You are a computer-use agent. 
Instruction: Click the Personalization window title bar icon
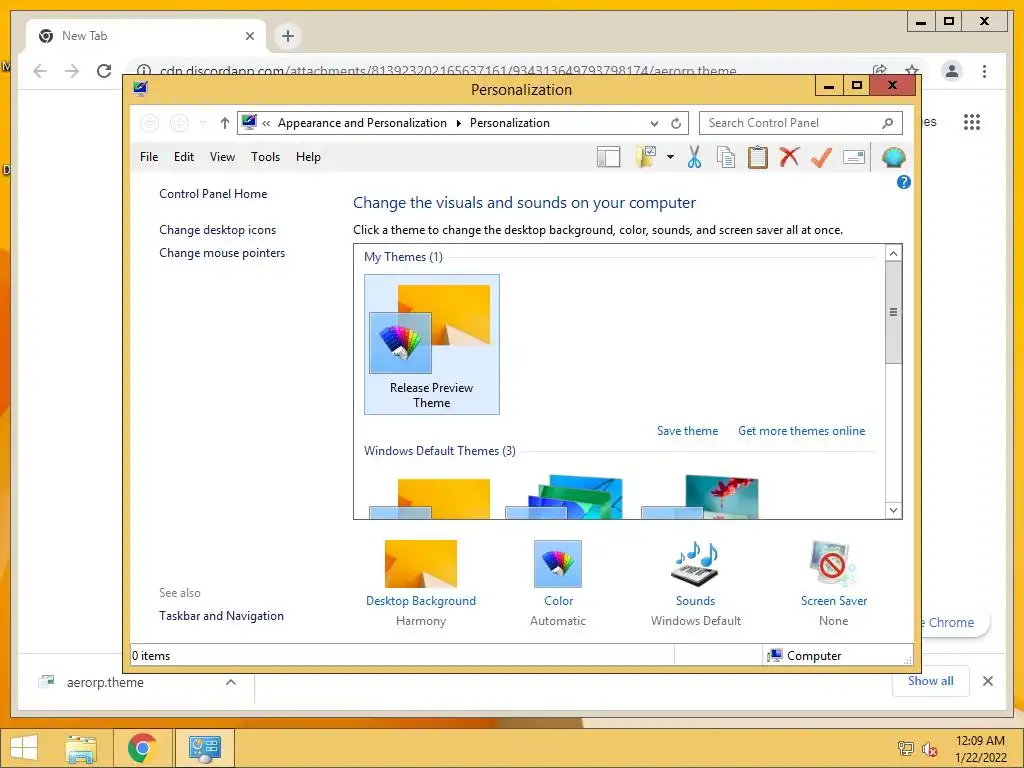(140, 88)
